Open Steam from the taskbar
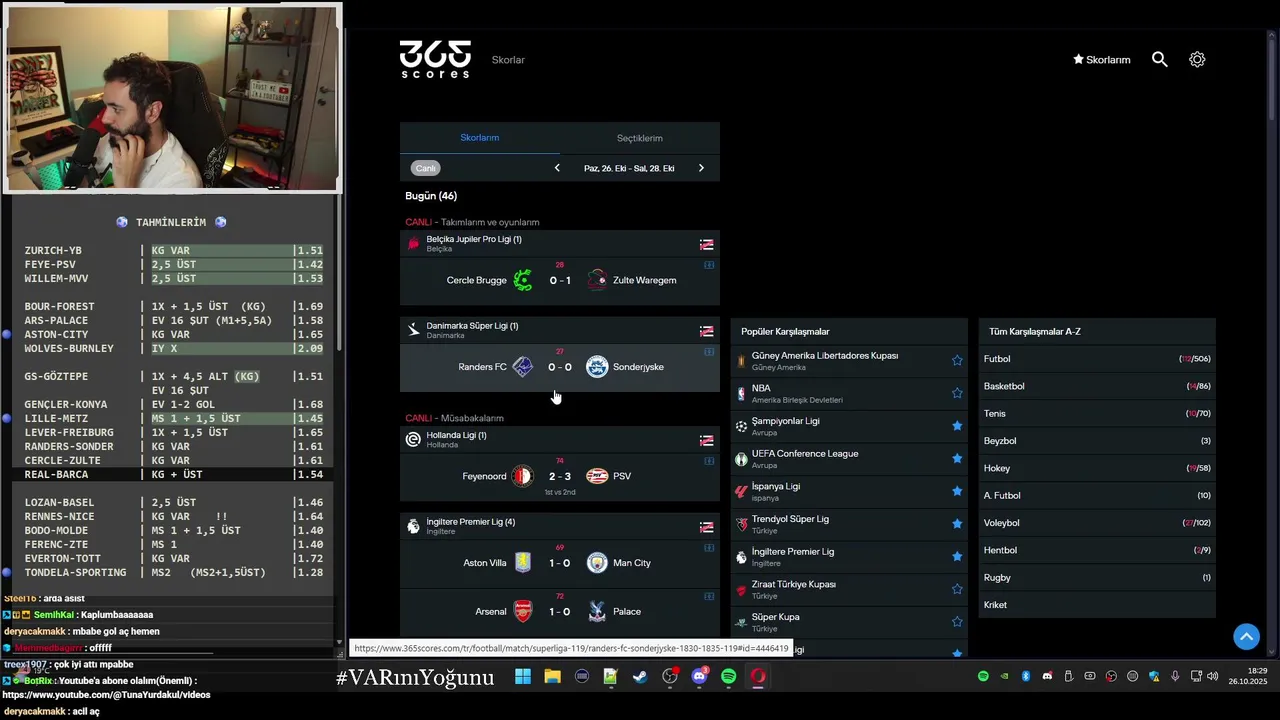This screenshot has height=720, width=1280. pos(640,677)
